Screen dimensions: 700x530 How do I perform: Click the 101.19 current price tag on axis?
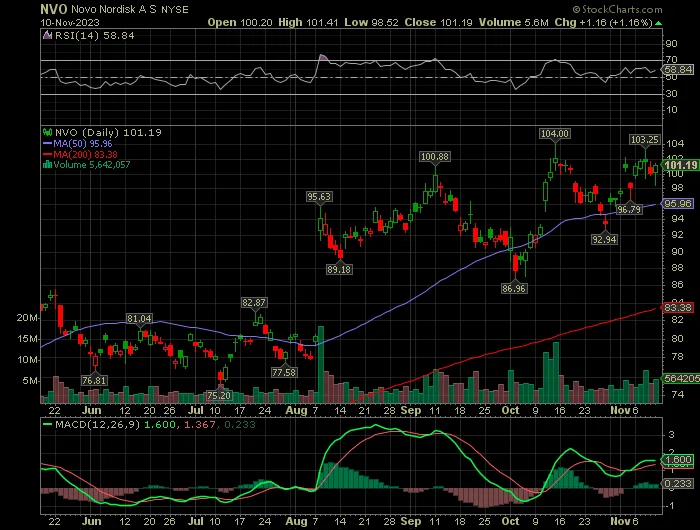680,165
